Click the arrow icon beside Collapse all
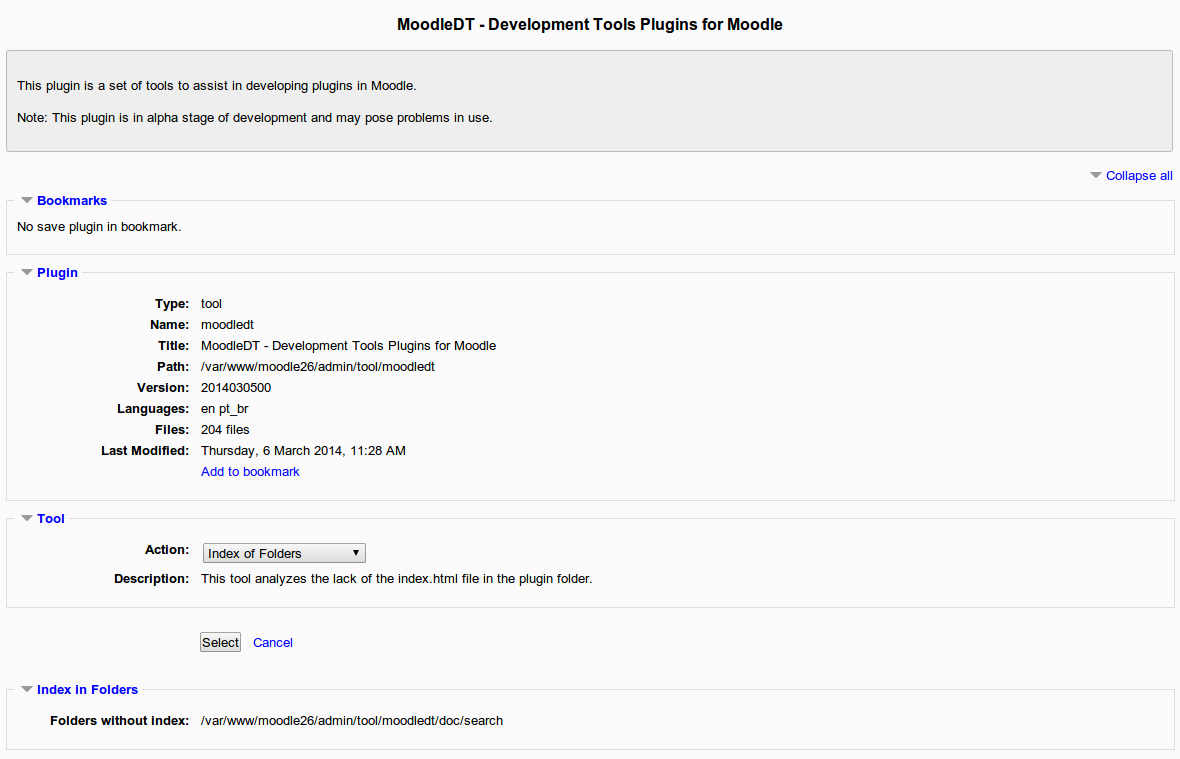The image size is (1180, 759). click(x=1094, y=175)
